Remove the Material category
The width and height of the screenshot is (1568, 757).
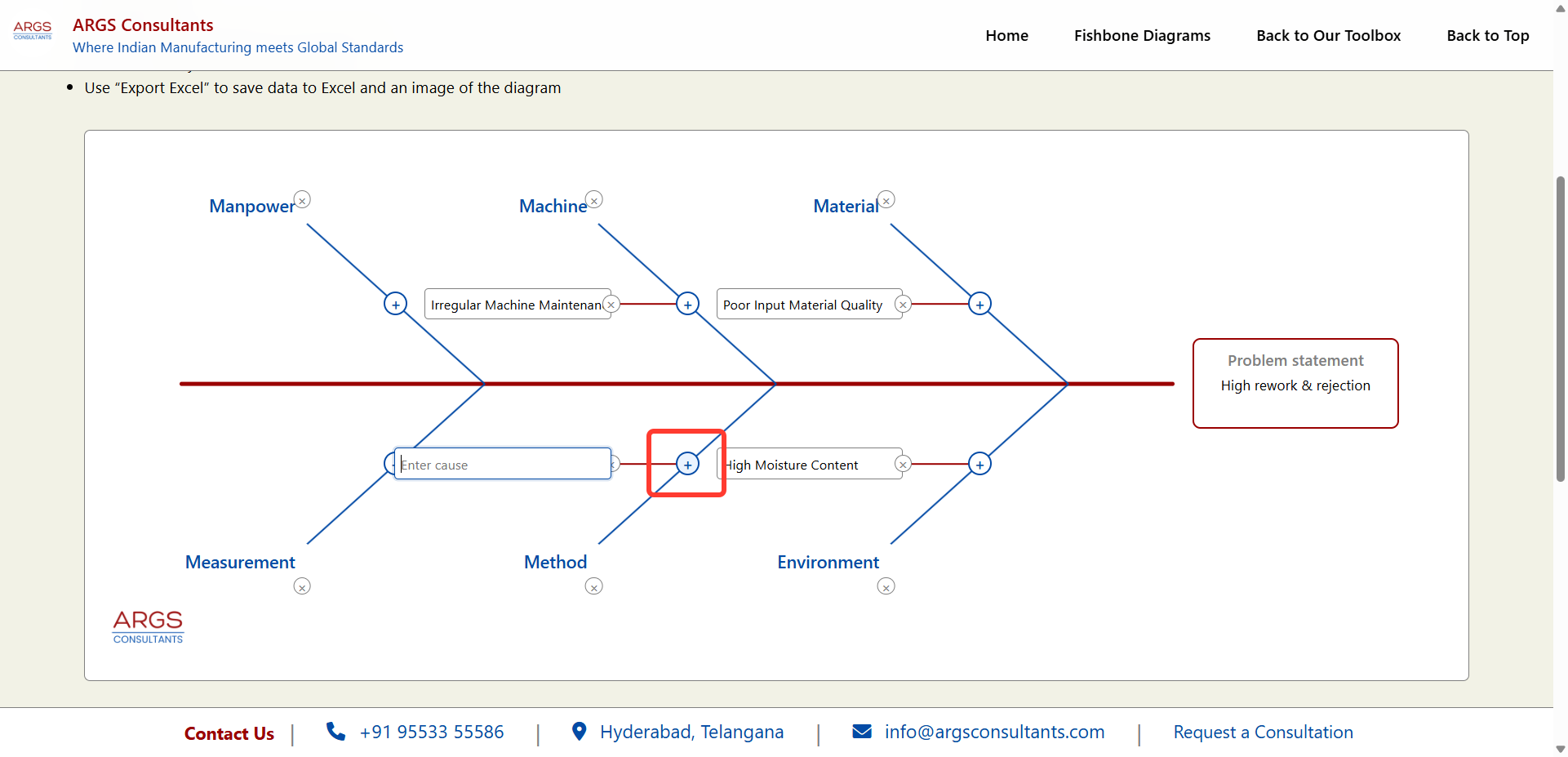[x=886, y=200]
